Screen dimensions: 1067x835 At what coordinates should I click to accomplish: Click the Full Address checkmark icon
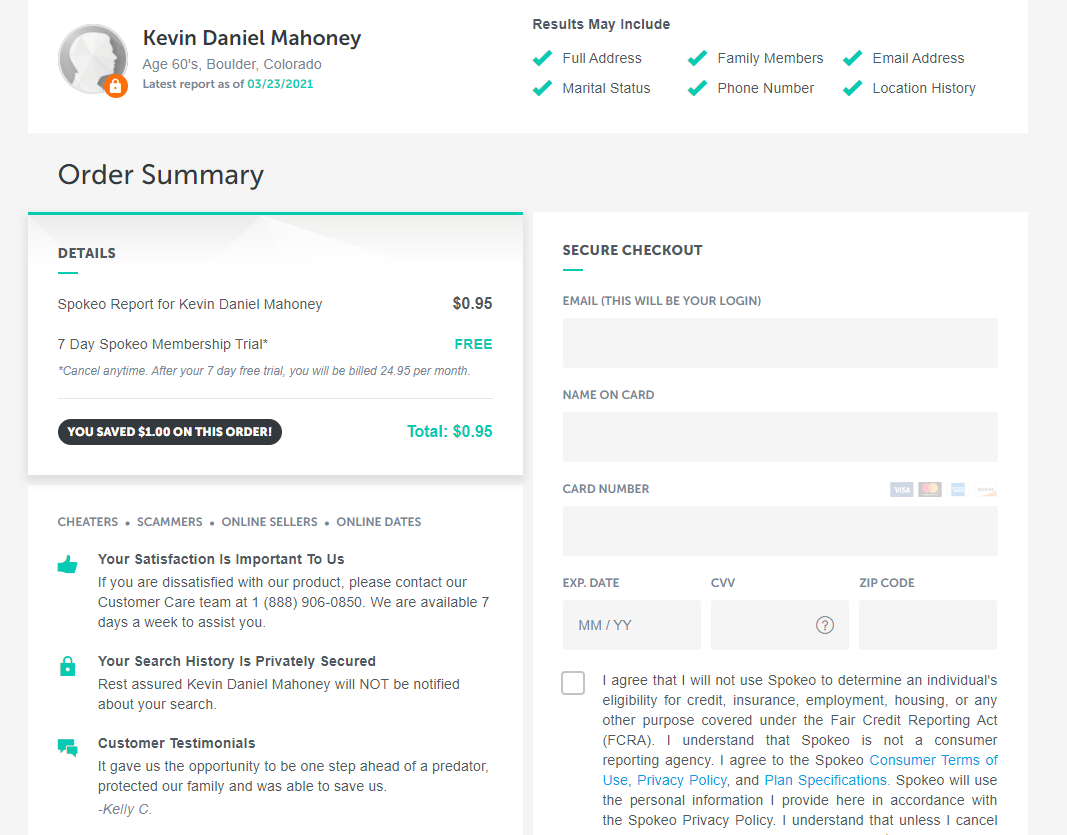point(542,59)
